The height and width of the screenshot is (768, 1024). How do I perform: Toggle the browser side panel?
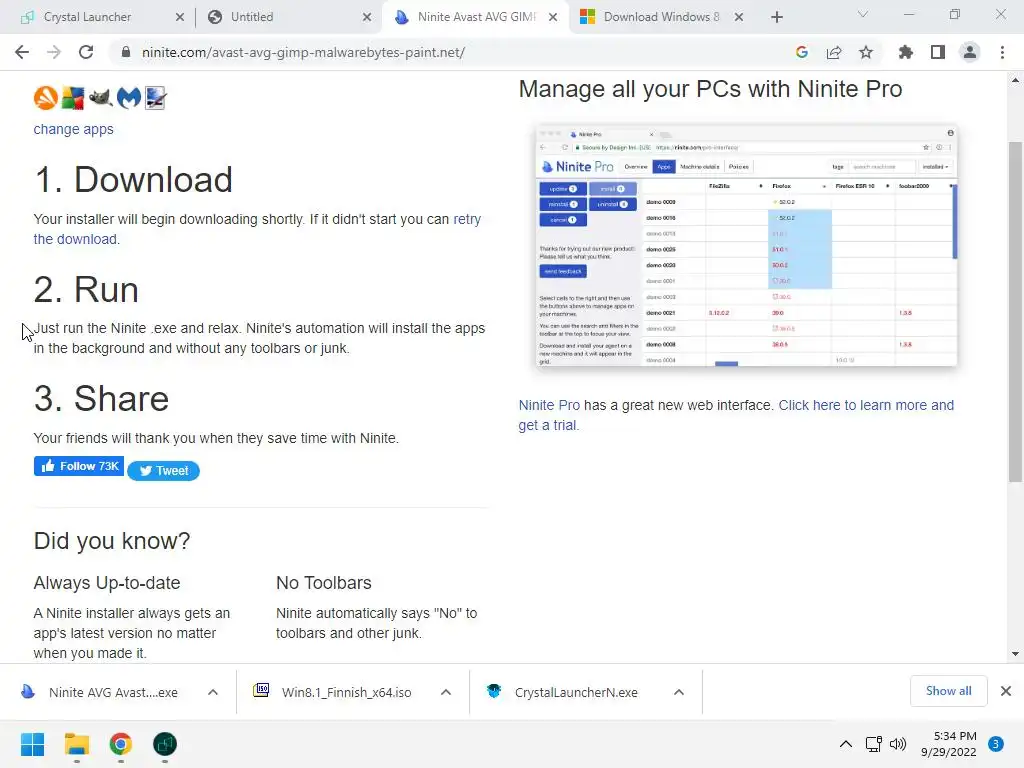[938, 52]
